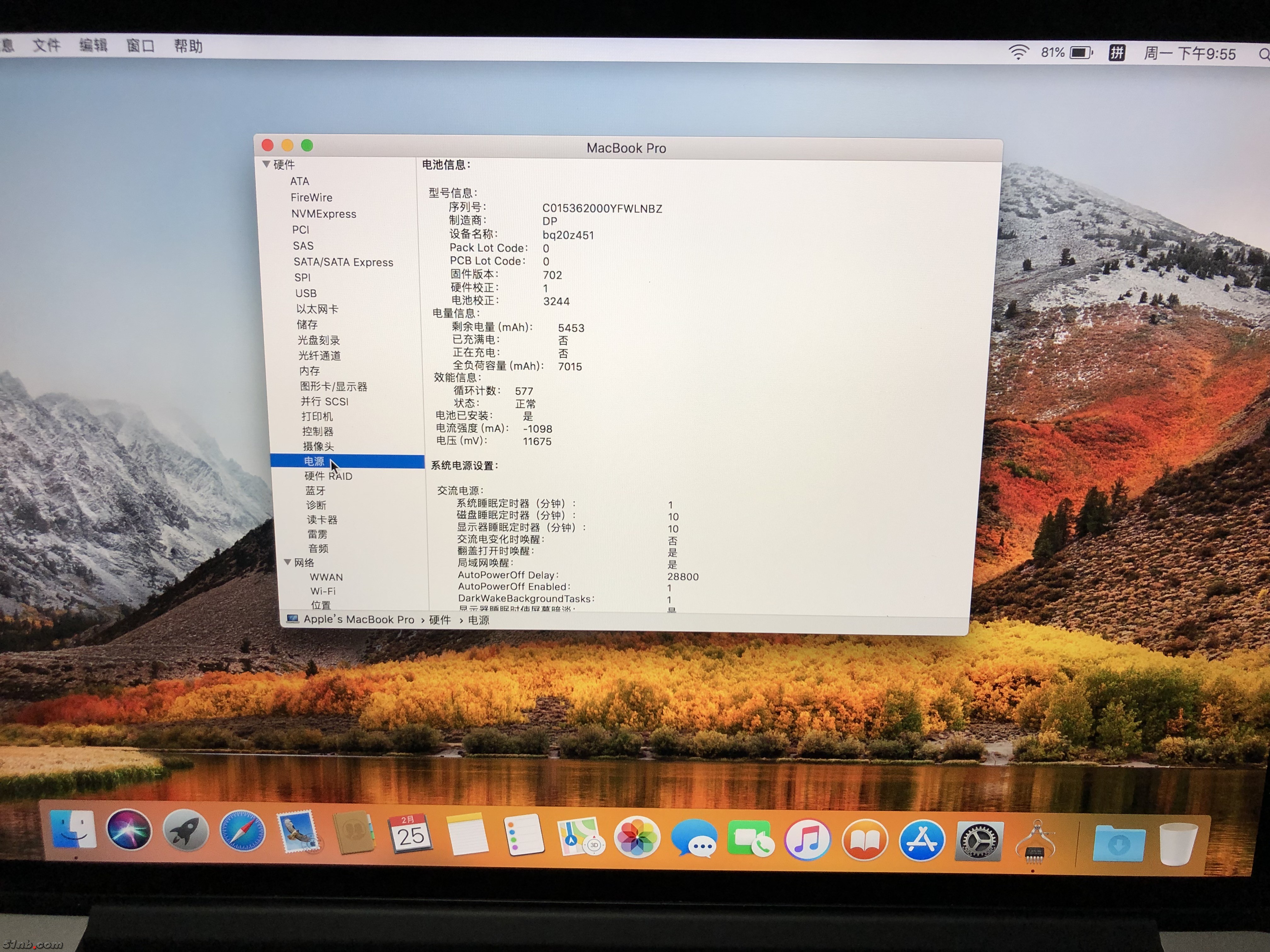Screen dimensions: 1270x952
Task: Click 硬件 in the bottom path bar
Action: [440, 620]
